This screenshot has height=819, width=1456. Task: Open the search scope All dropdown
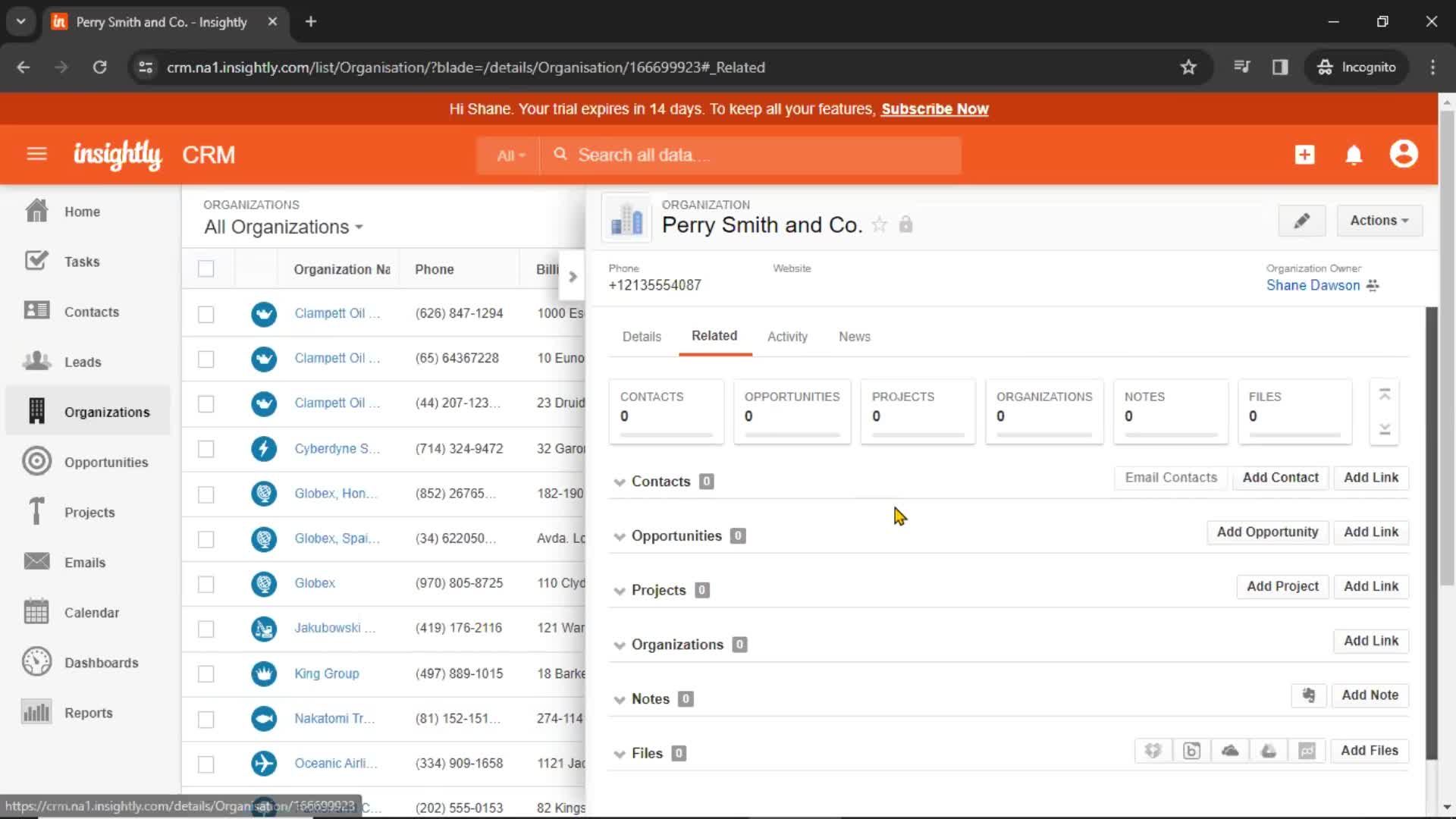pos(510,155)
